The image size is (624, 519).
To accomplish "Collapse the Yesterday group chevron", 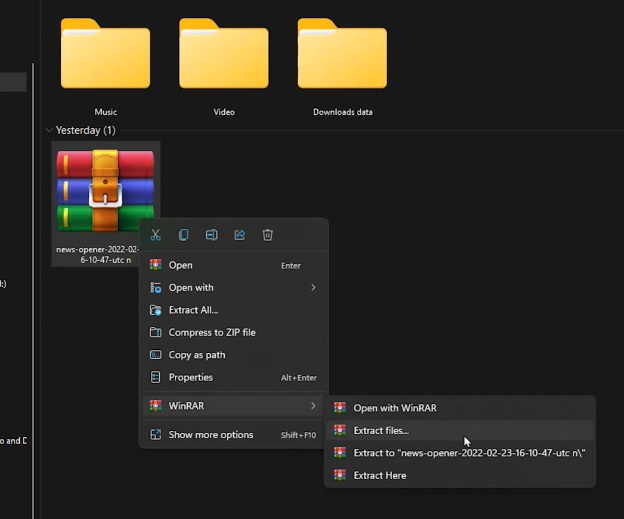I will (x=49, y=131).
